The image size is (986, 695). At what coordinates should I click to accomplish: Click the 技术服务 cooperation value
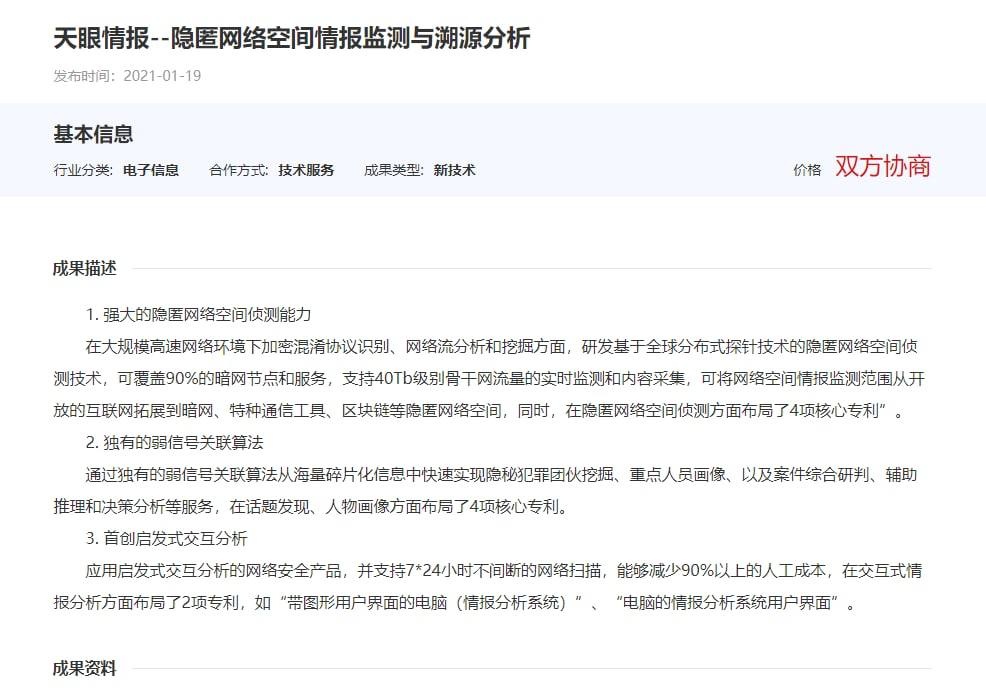click(306, 170)
